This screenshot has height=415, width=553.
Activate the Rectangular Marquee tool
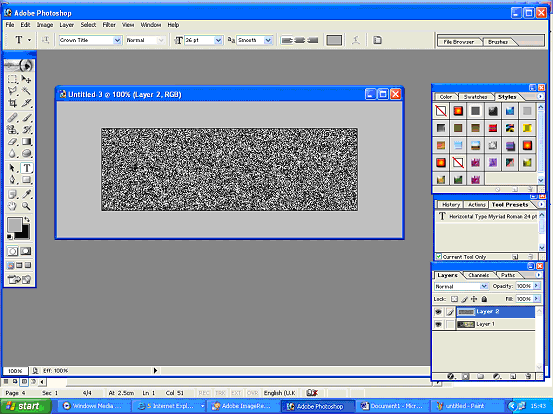coord(13,79)
